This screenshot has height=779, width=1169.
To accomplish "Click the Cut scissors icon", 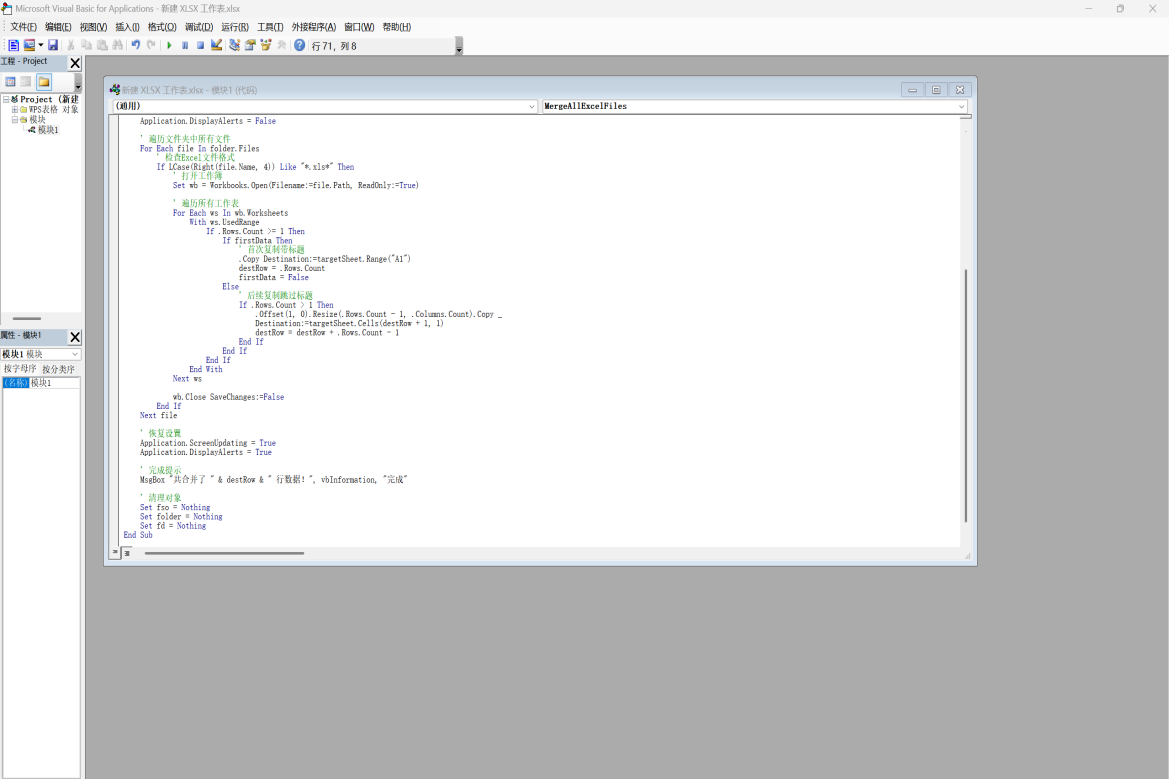I will (x=71, y=45).
